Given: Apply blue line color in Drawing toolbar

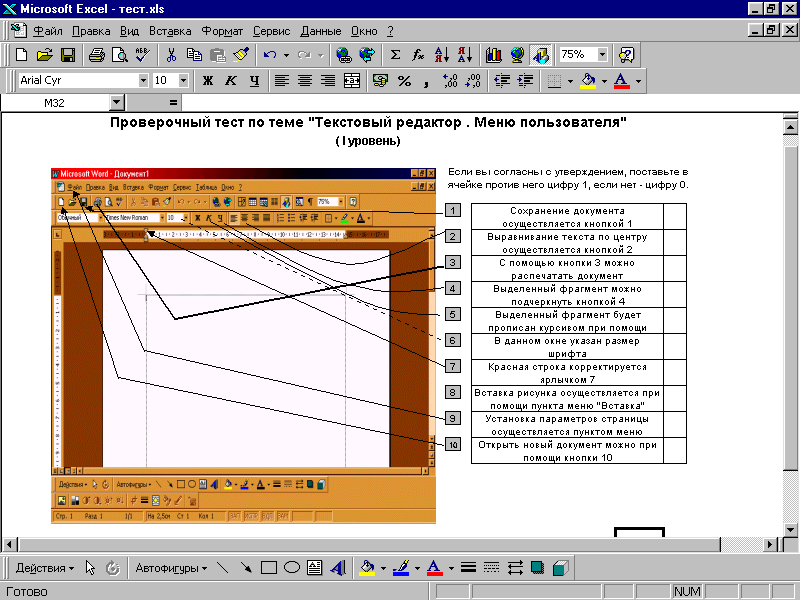Looking at the screenshot, I should click(x=402, y=568).
